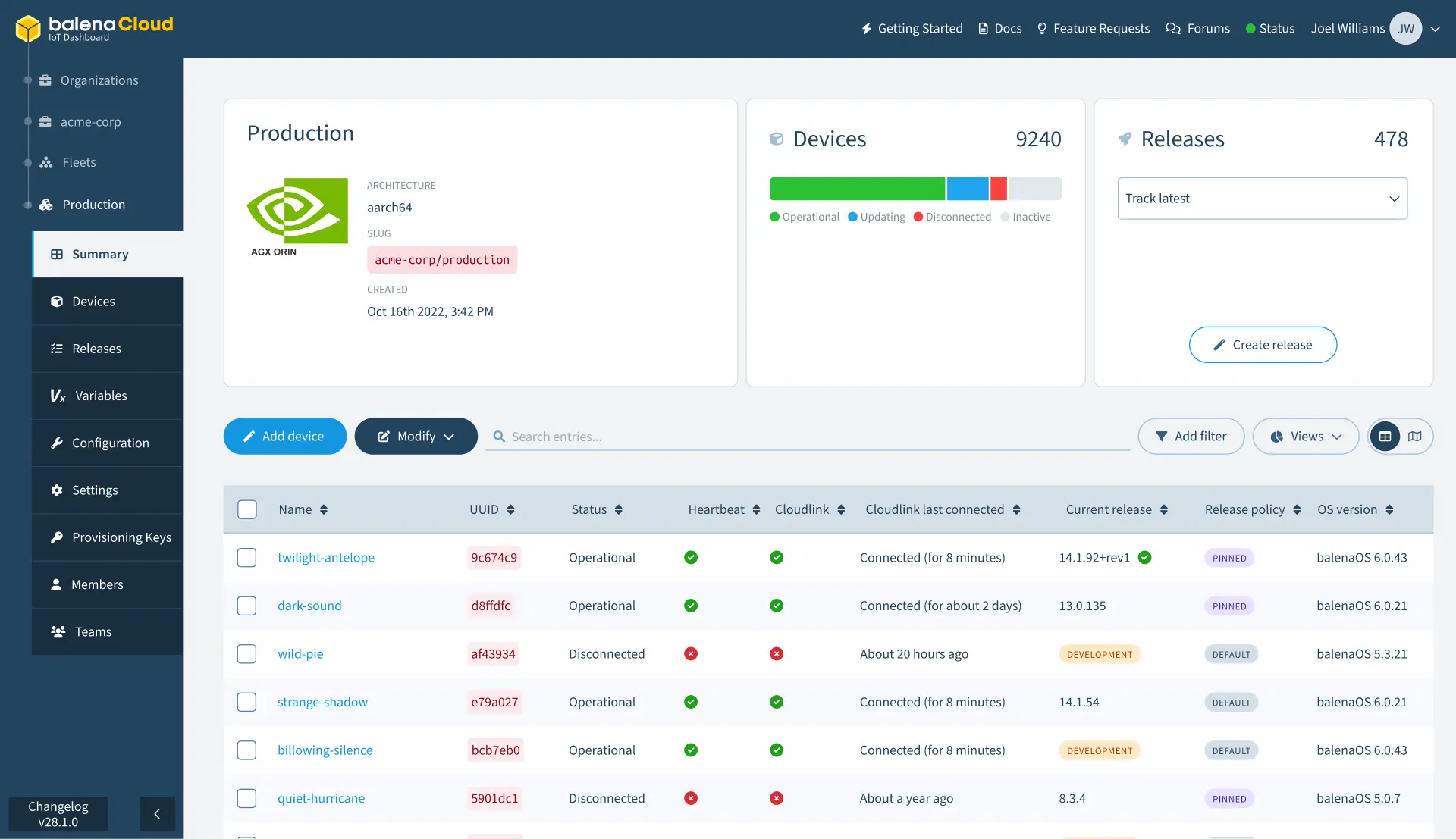This screenshot has height=839, width=1456.
Task: Focus the Search entries field
Action: (x=808, y=437)
